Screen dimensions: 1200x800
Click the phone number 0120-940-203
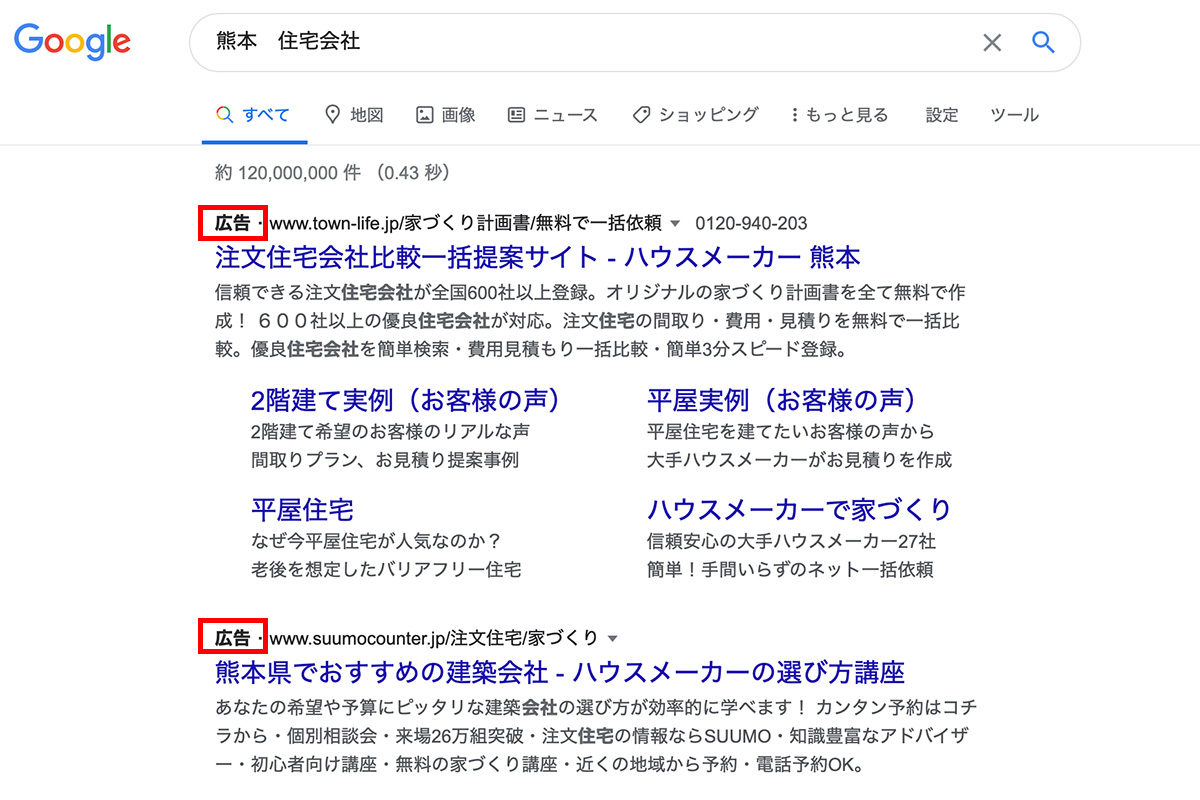click(751, 223)
